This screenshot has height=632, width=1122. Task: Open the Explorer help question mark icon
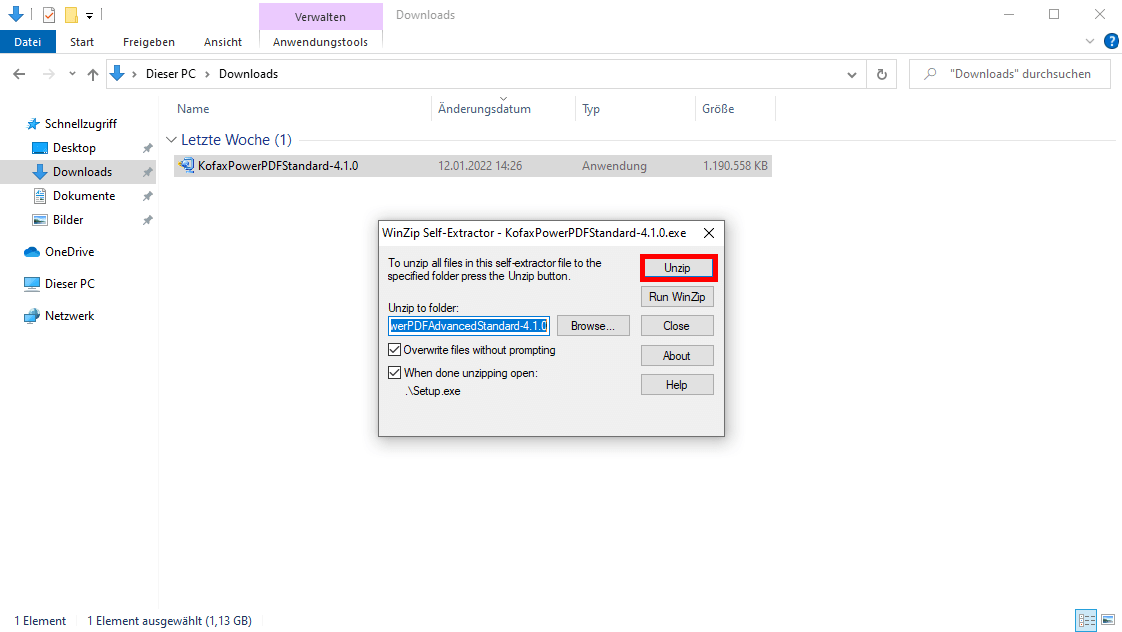[x=1111, y=41]
